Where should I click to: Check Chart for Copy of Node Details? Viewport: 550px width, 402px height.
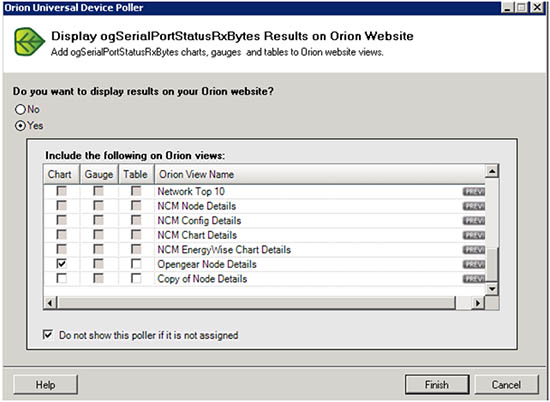(62, 279)
